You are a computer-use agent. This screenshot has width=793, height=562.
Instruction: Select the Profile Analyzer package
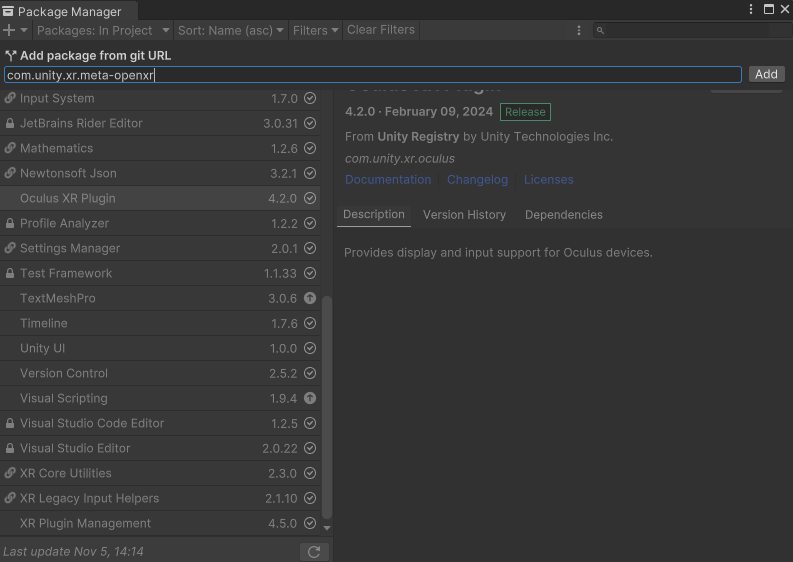pyautogui.click(x=160, y=223)
